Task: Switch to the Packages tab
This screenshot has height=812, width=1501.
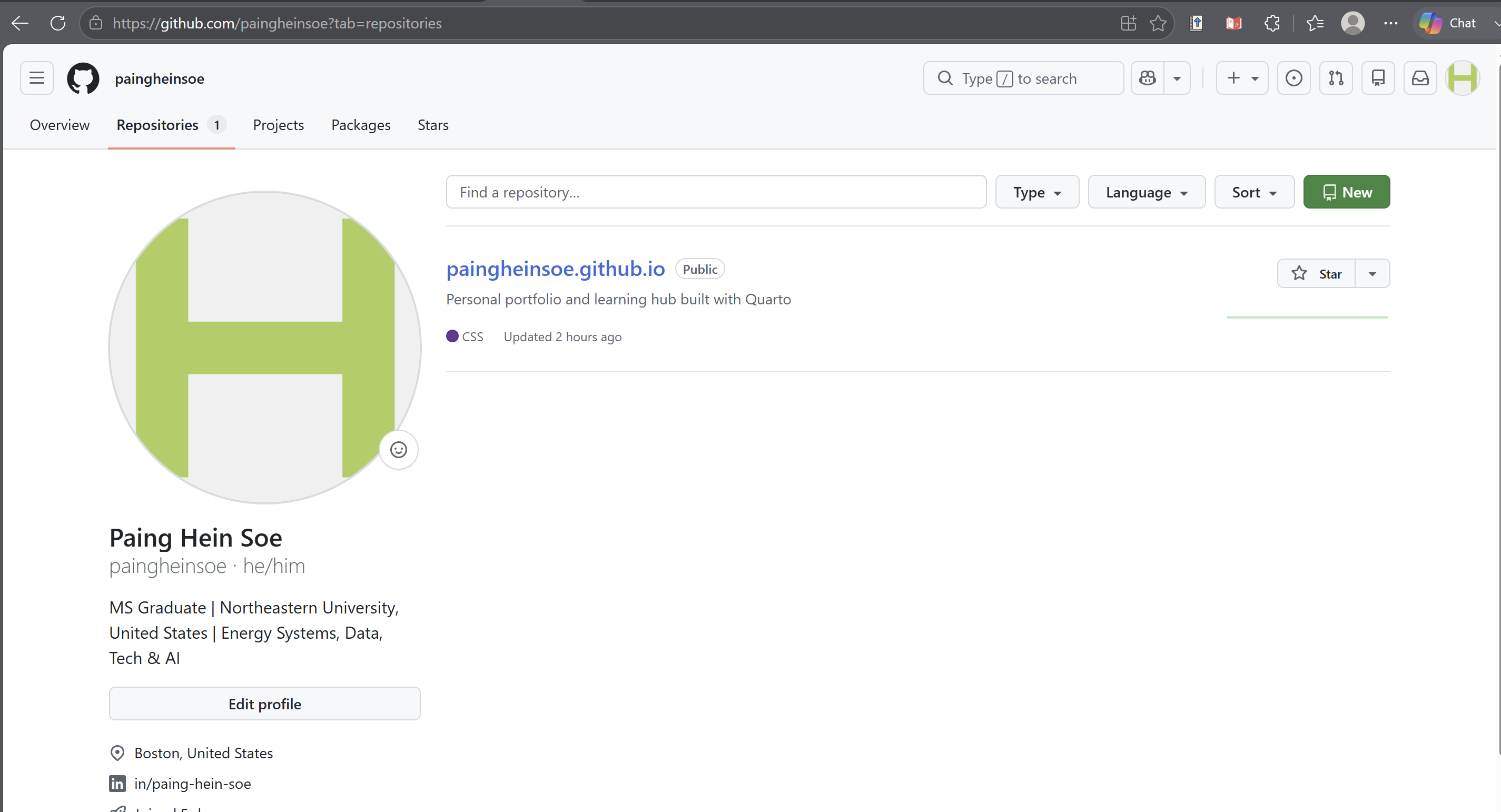Action: tap(361, 125)
